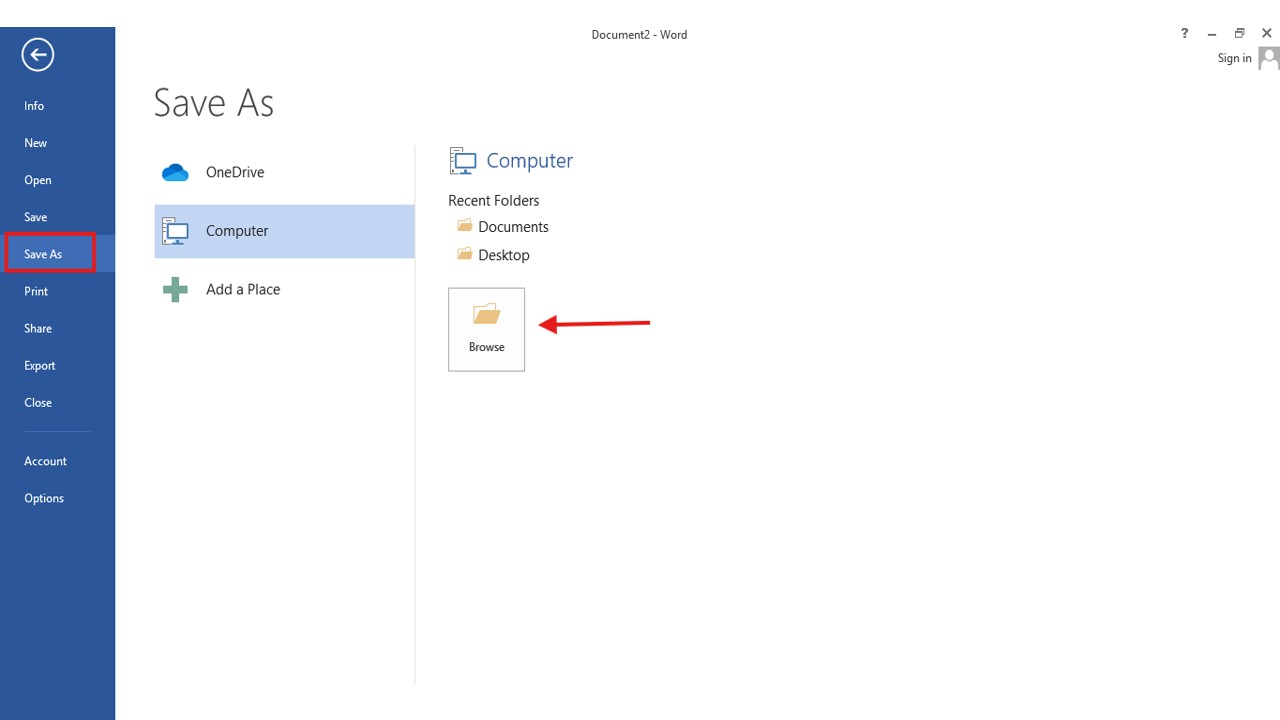This screenshot has width=1280, height=720.
Task: Click the back arrow circle icon
Action: [38, 55]
